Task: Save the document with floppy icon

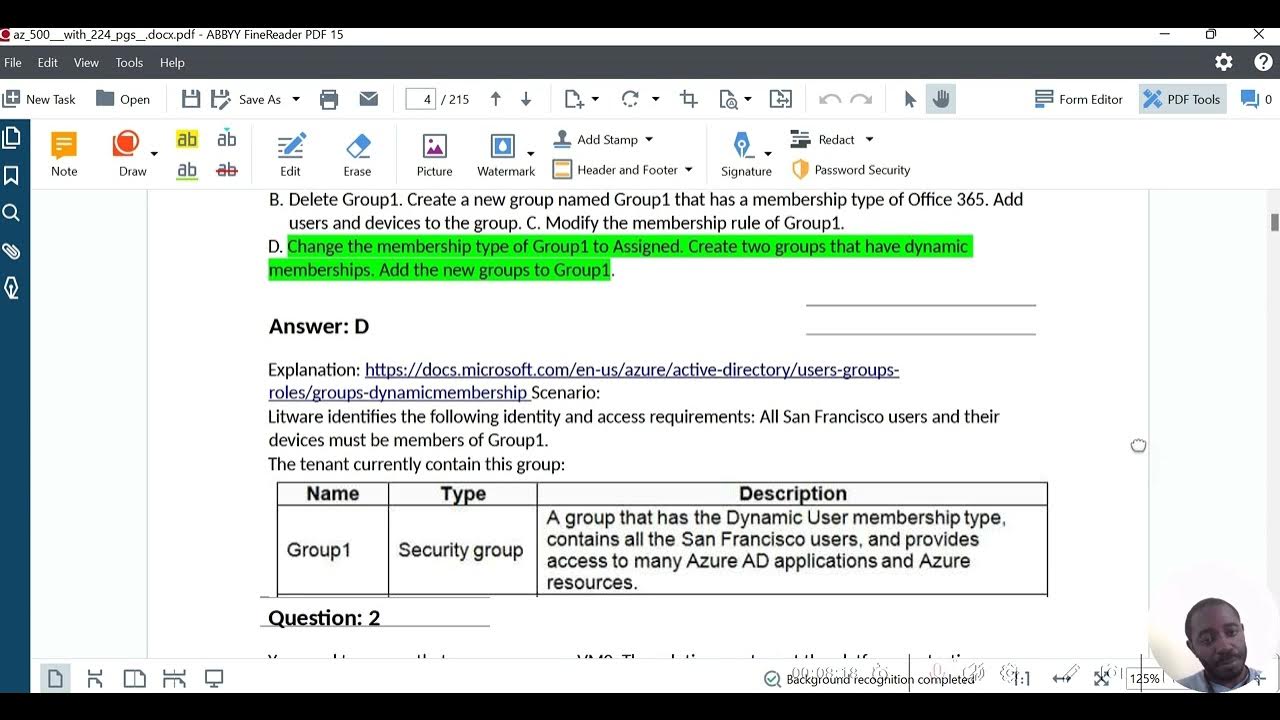Action: (x=191, y=99)
